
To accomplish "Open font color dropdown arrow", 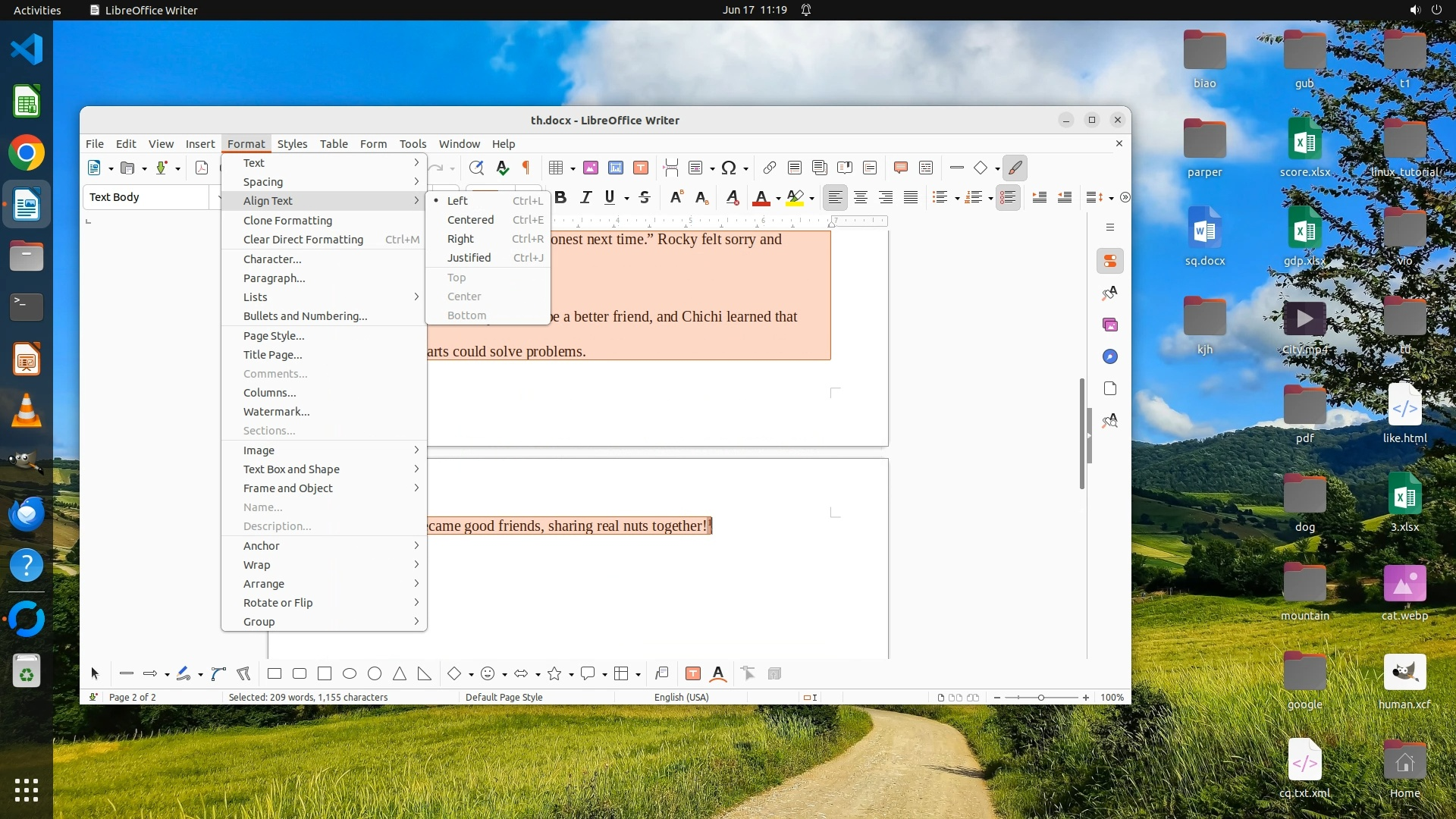I will (x=778, y=198).
